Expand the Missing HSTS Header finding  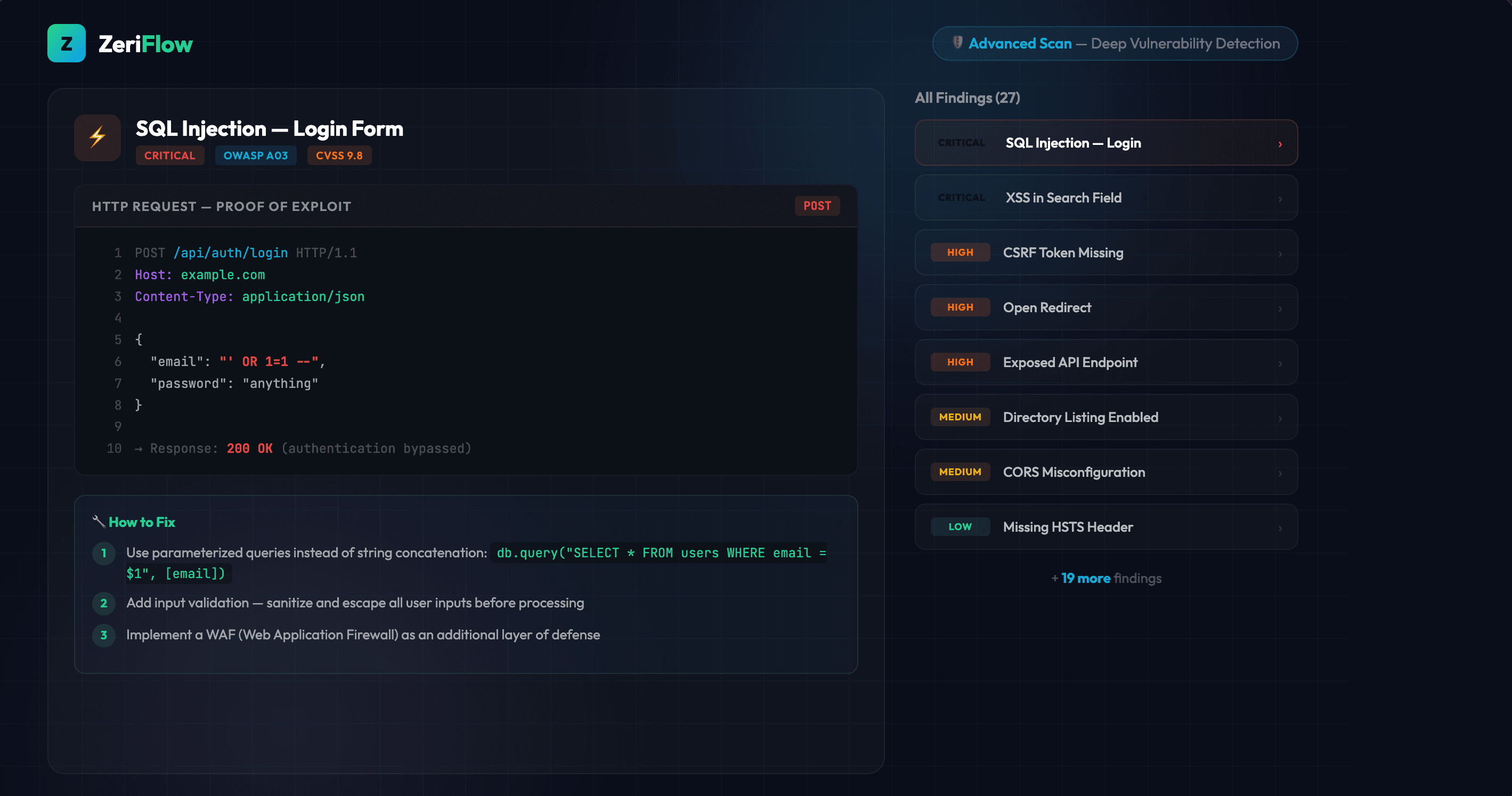coord(1106,526)
